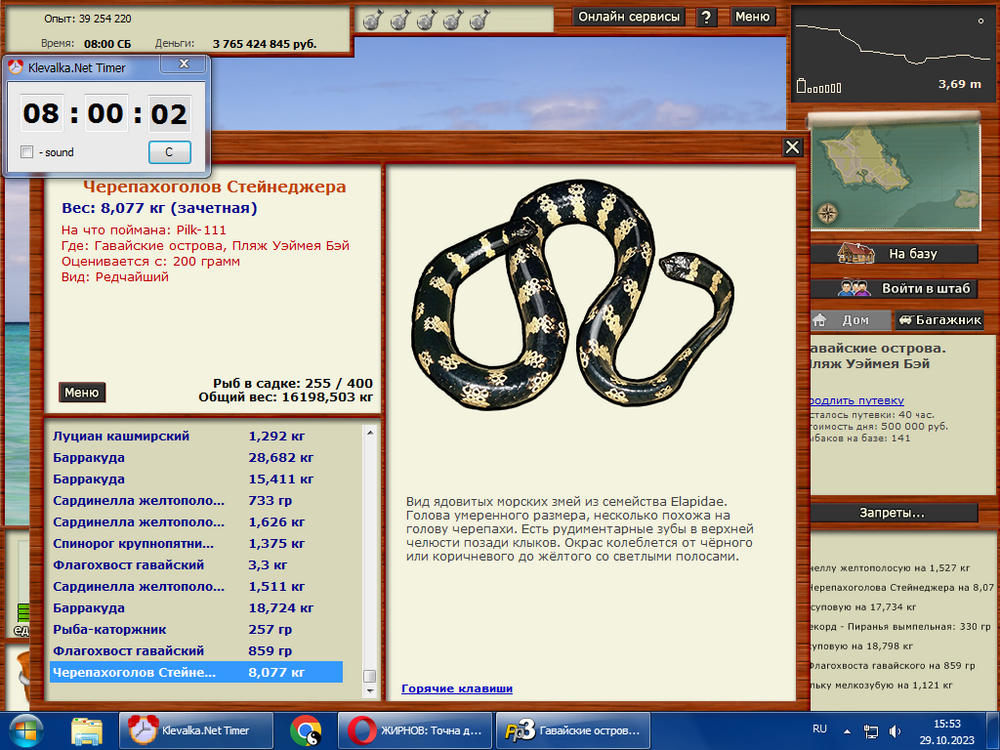Click the speaker volume icon in system tray
The image size is (1000, 750).
coord(895,731)
